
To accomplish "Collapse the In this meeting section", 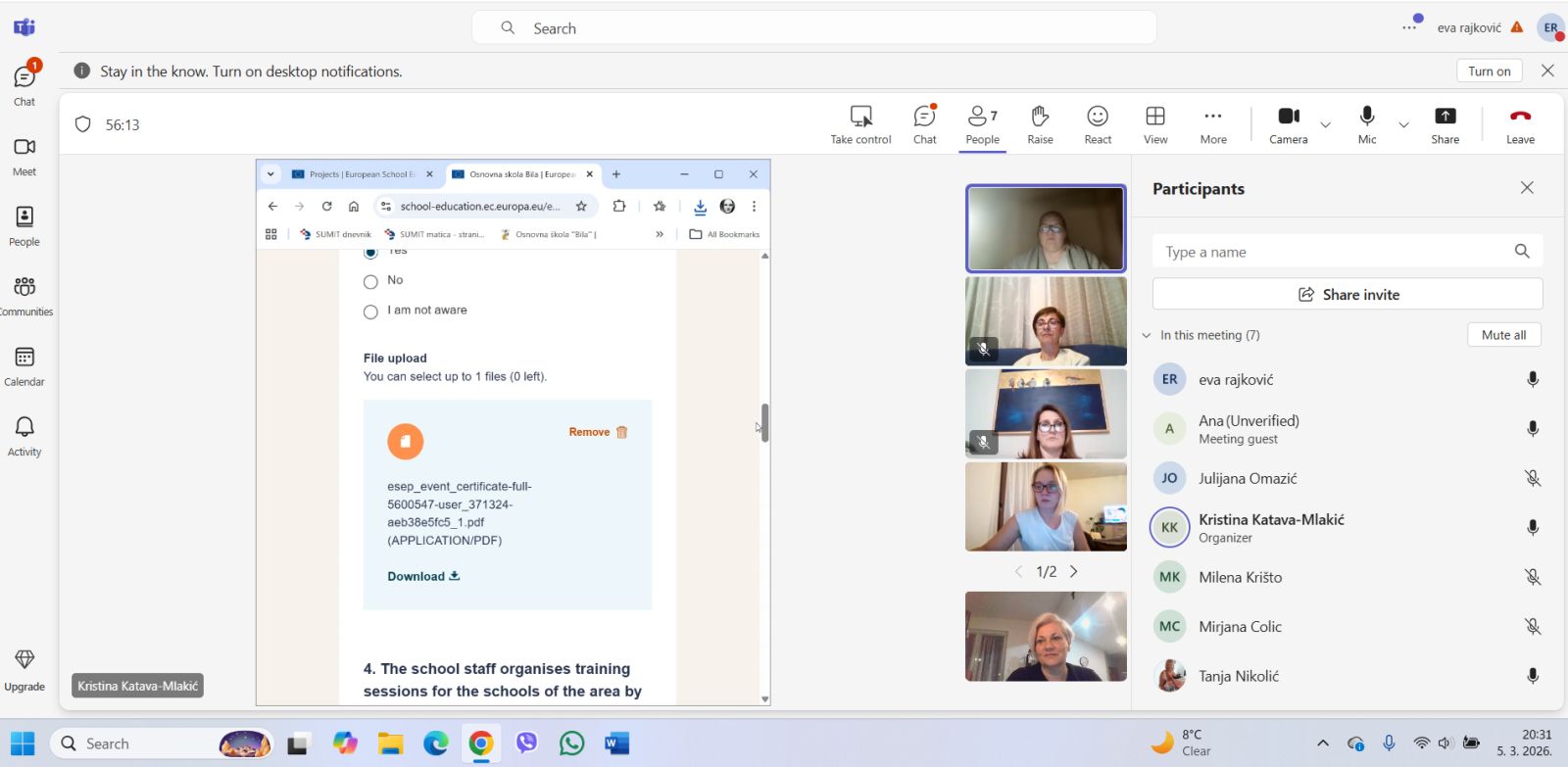I will pos(1147,335).
